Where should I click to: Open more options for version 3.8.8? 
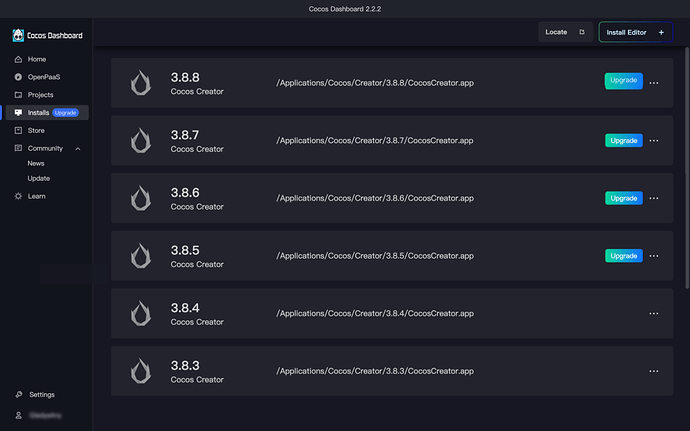(654, 83)
